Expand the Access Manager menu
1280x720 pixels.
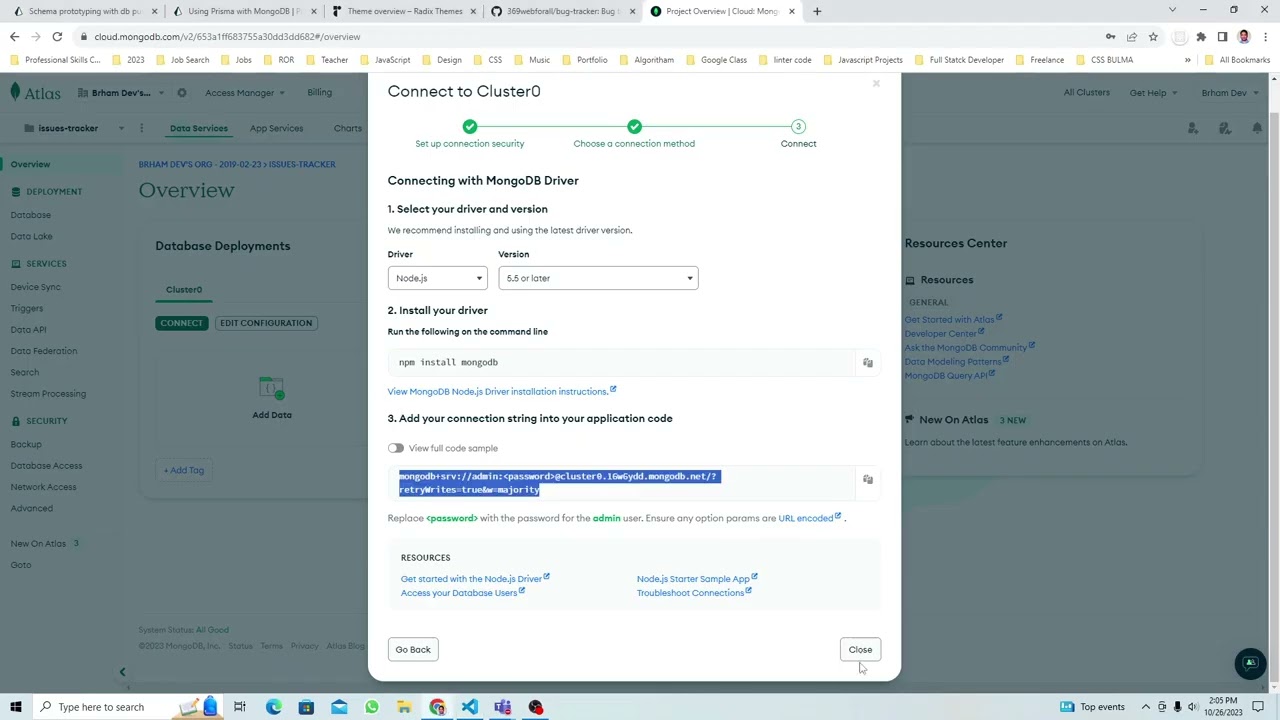tap(245, 93)
